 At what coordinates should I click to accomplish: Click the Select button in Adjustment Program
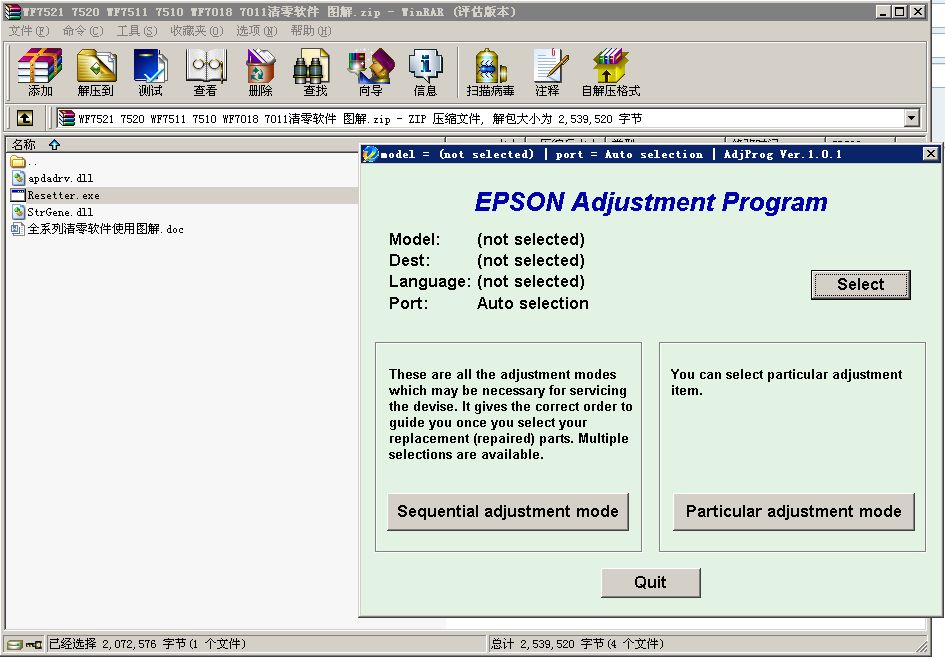861,284
